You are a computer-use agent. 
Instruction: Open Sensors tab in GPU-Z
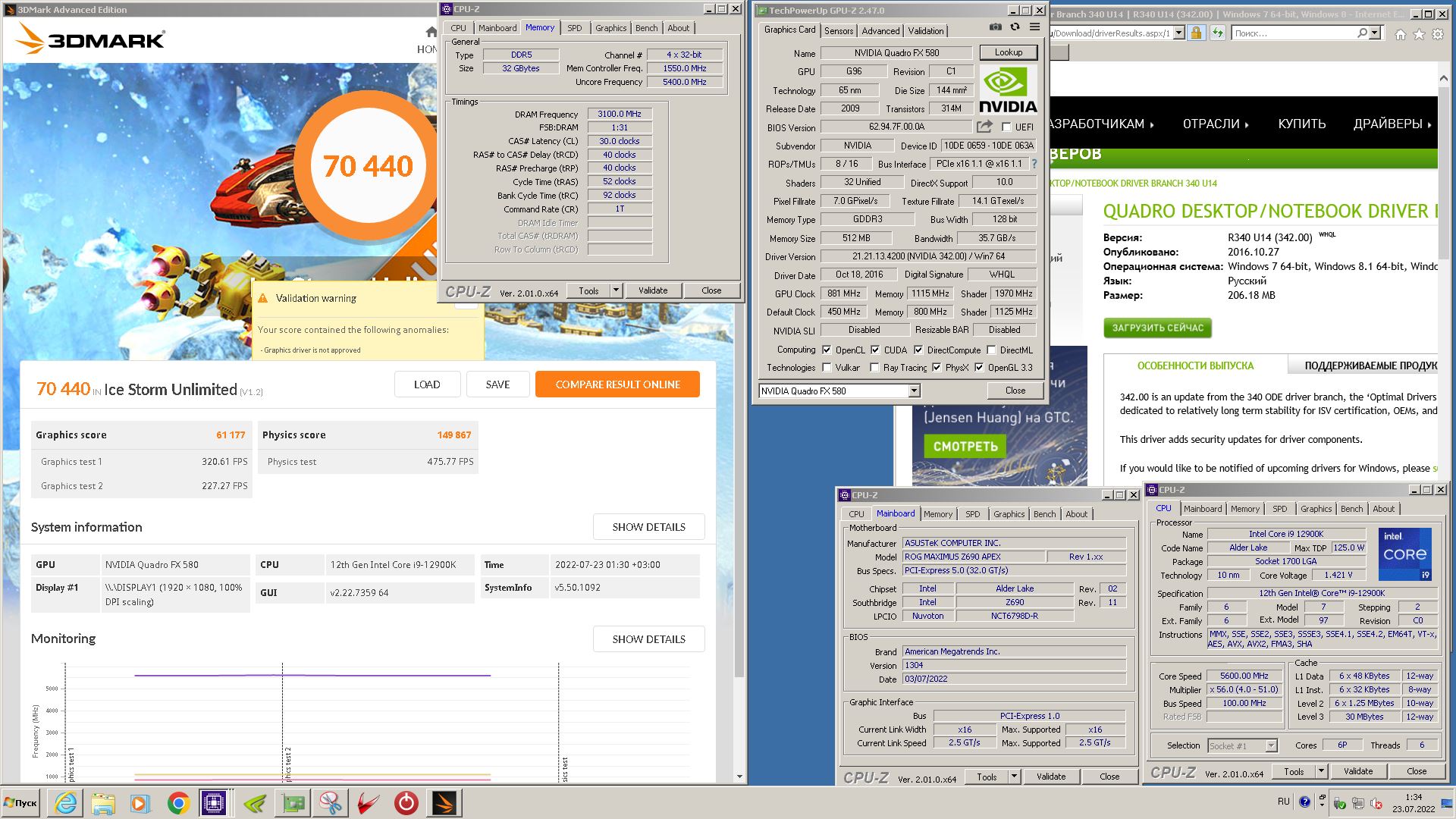click(x=839, y=31)
